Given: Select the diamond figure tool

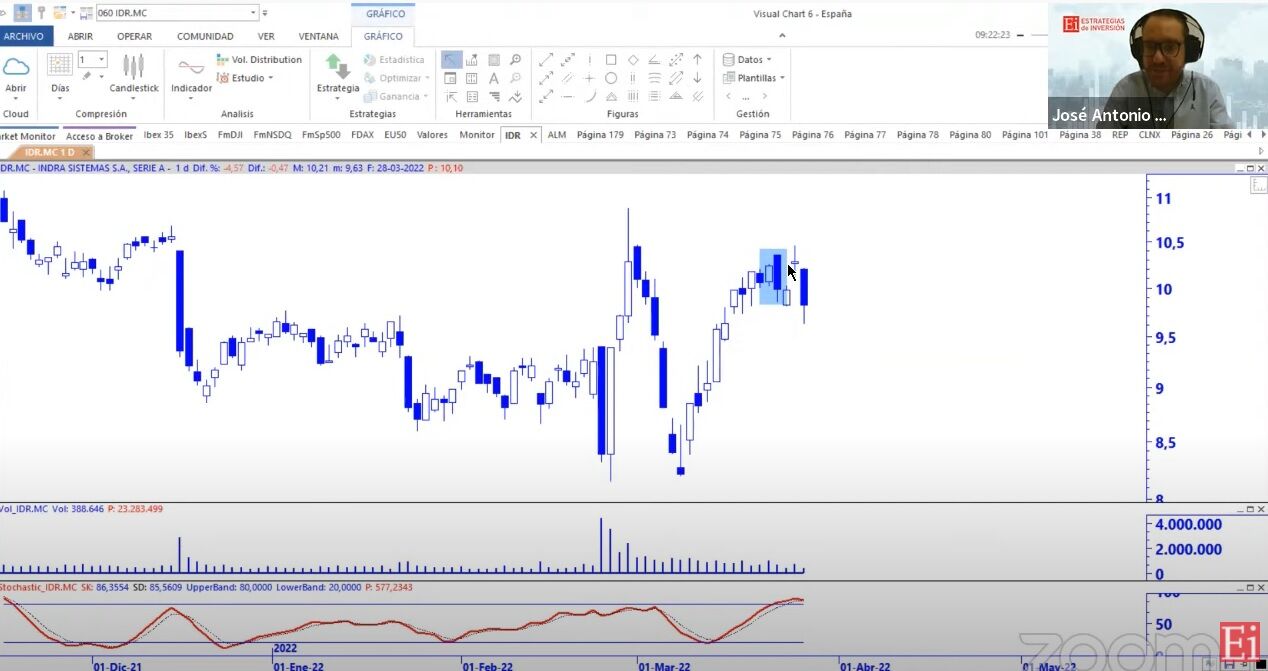Looking at the screenshot, I should 633,60.
